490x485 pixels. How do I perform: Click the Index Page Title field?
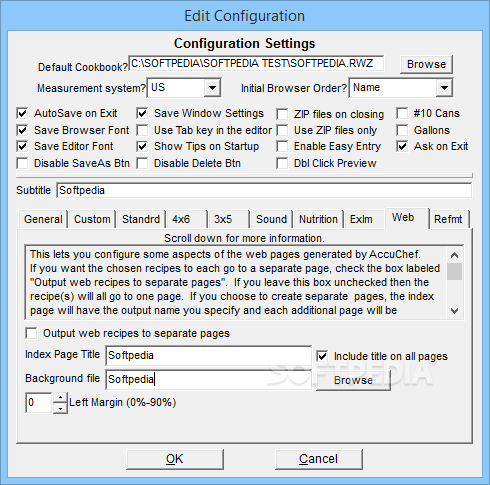[209, 356]
